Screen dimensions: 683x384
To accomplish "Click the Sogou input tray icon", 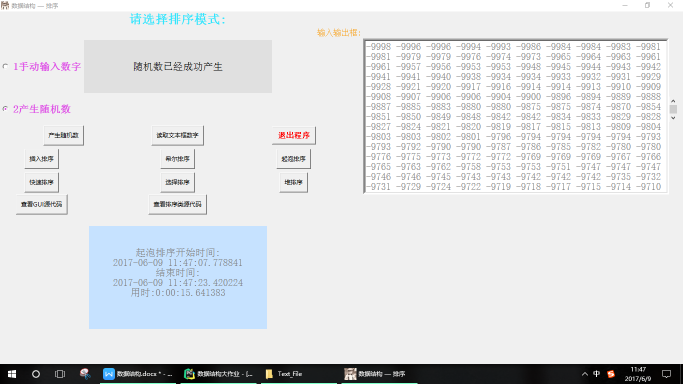I will tap(611, 374).
